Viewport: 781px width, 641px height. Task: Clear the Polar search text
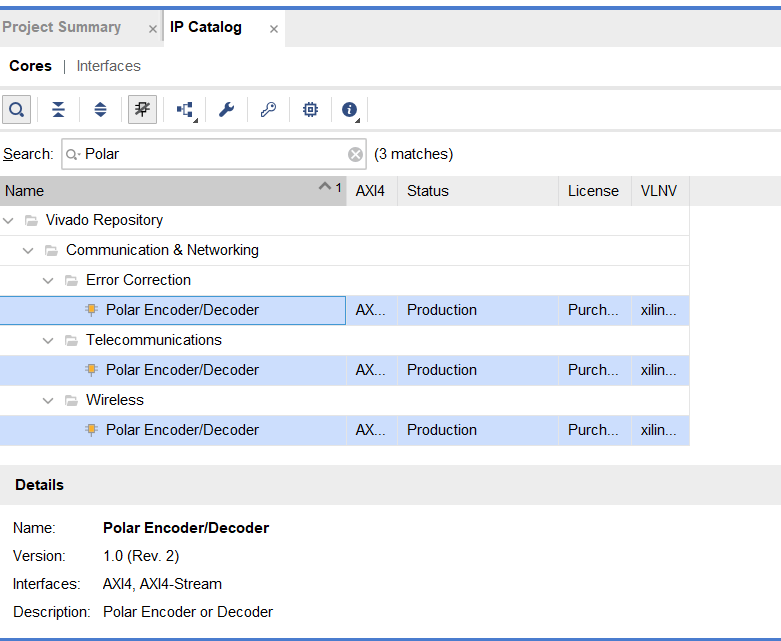pos(355,154)
